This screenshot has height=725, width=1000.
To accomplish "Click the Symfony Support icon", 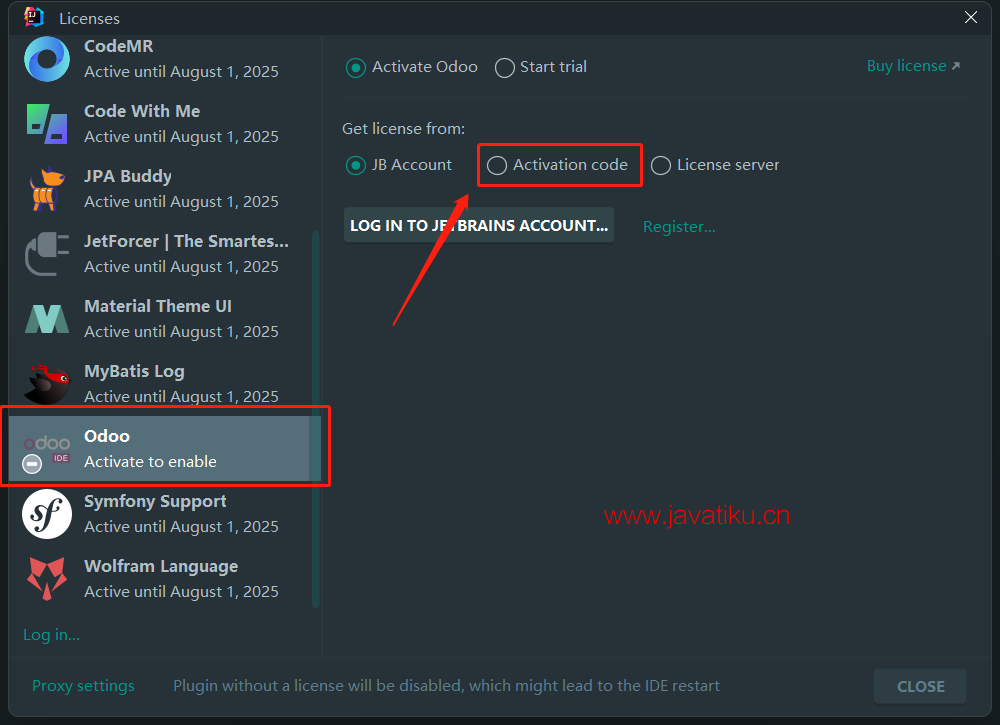I will pyautogui.click(x=47, y=514).
